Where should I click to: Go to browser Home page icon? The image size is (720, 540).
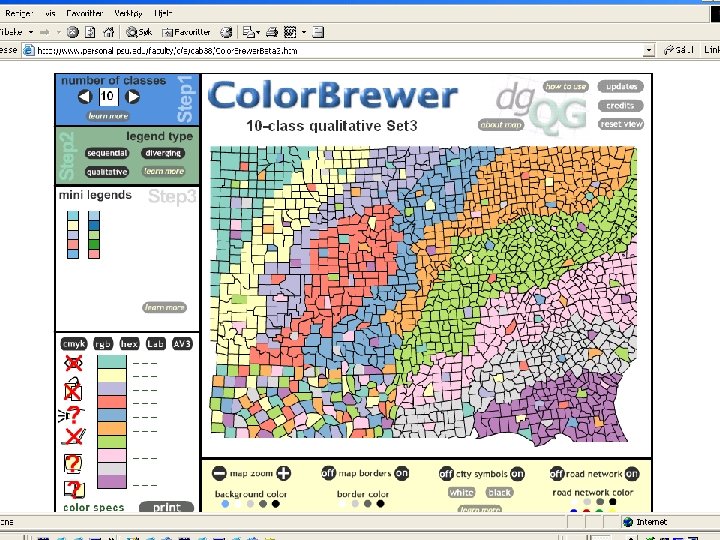pyautogui.click(x=108, y=32)
